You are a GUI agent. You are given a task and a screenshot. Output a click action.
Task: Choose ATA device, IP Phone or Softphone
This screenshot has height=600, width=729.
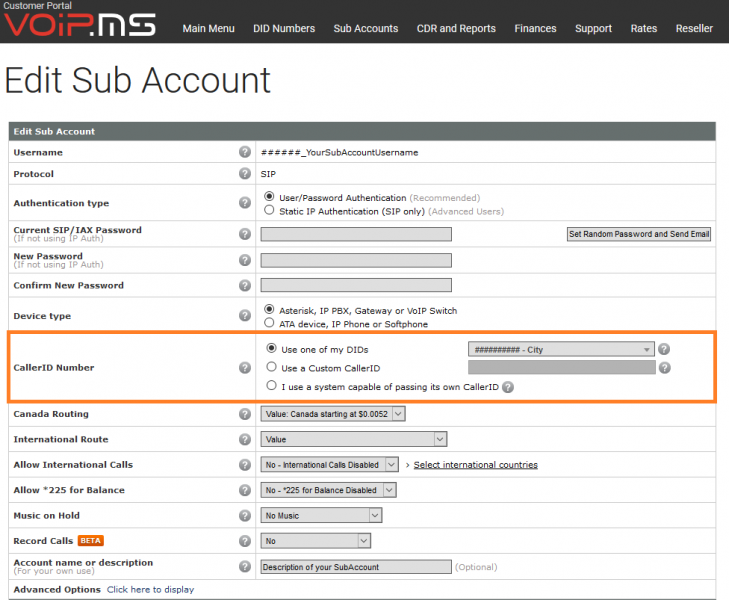pyautogui.click(x=269, y=323)
